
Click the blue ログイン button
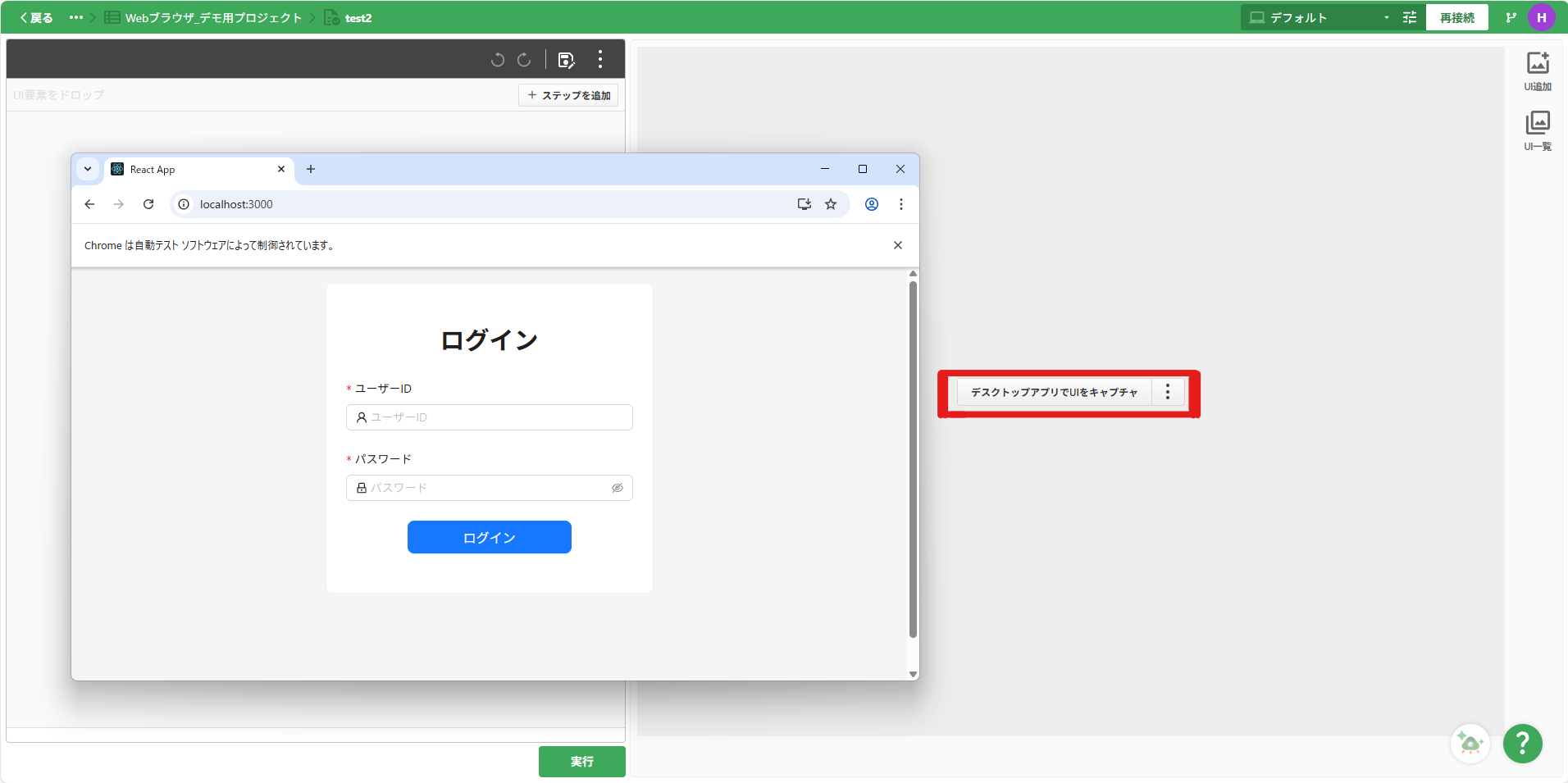coord(489,537)
